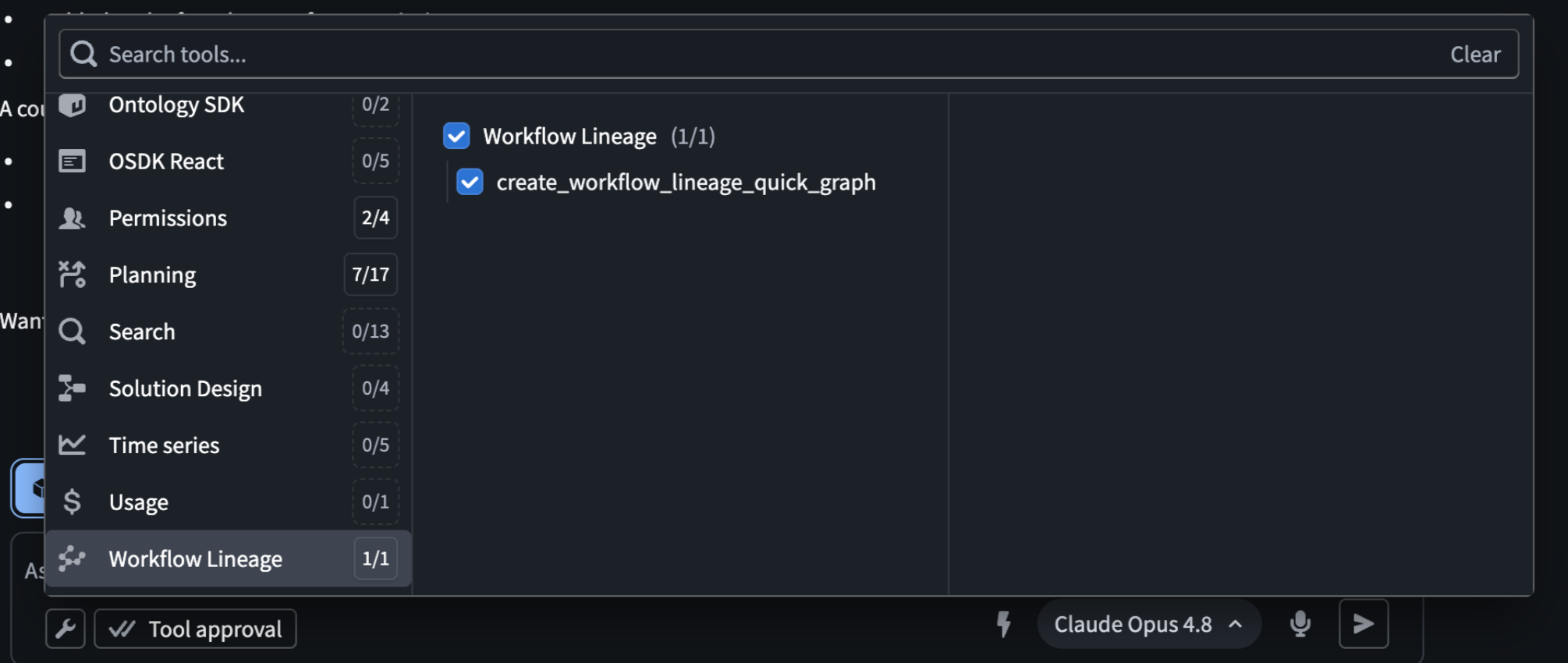Click the 0/13 count badge for Search
The height and width of the screenshot is (663, 1568).
pyautogui.click(x=371, y=331)
